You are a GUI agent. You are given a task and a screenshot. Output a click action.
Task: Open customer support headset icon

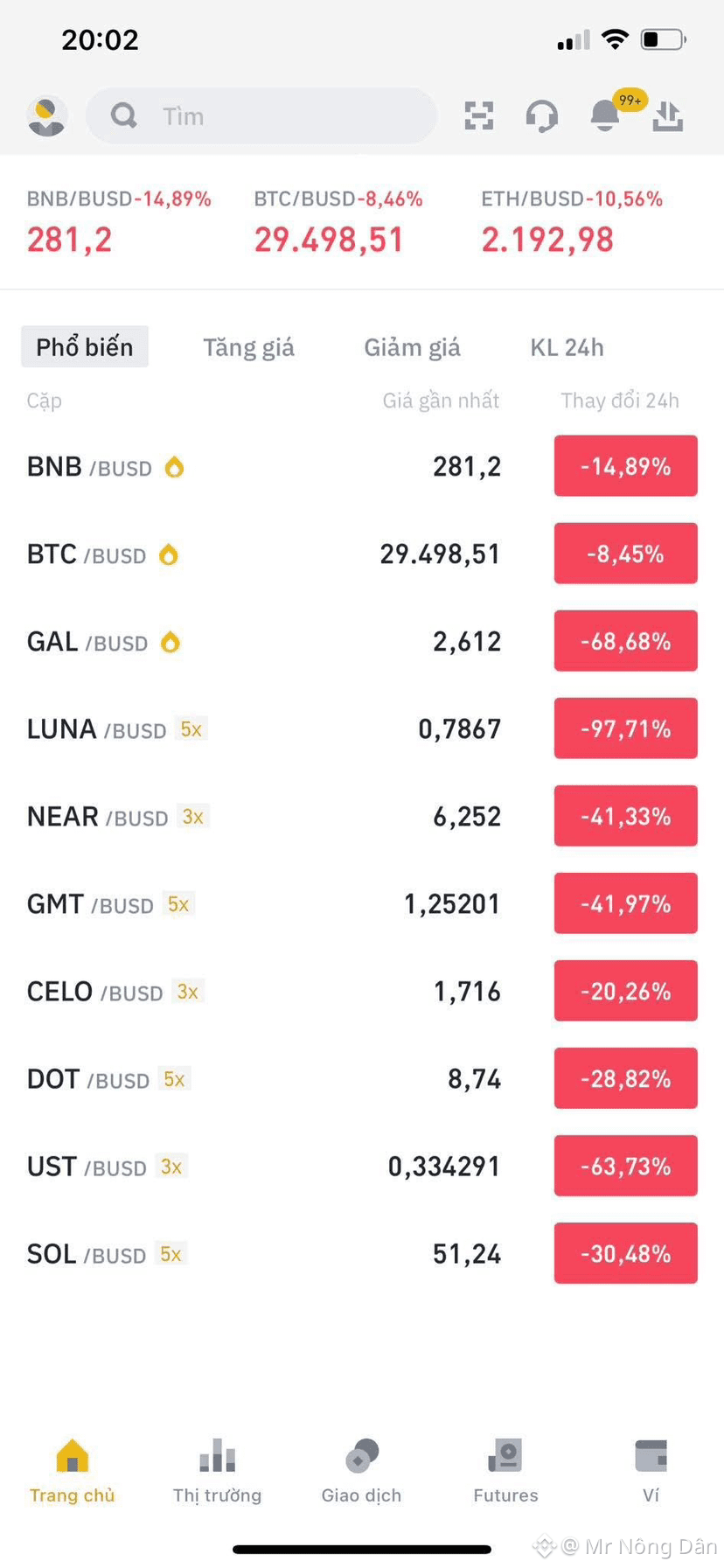click(541, 115)
